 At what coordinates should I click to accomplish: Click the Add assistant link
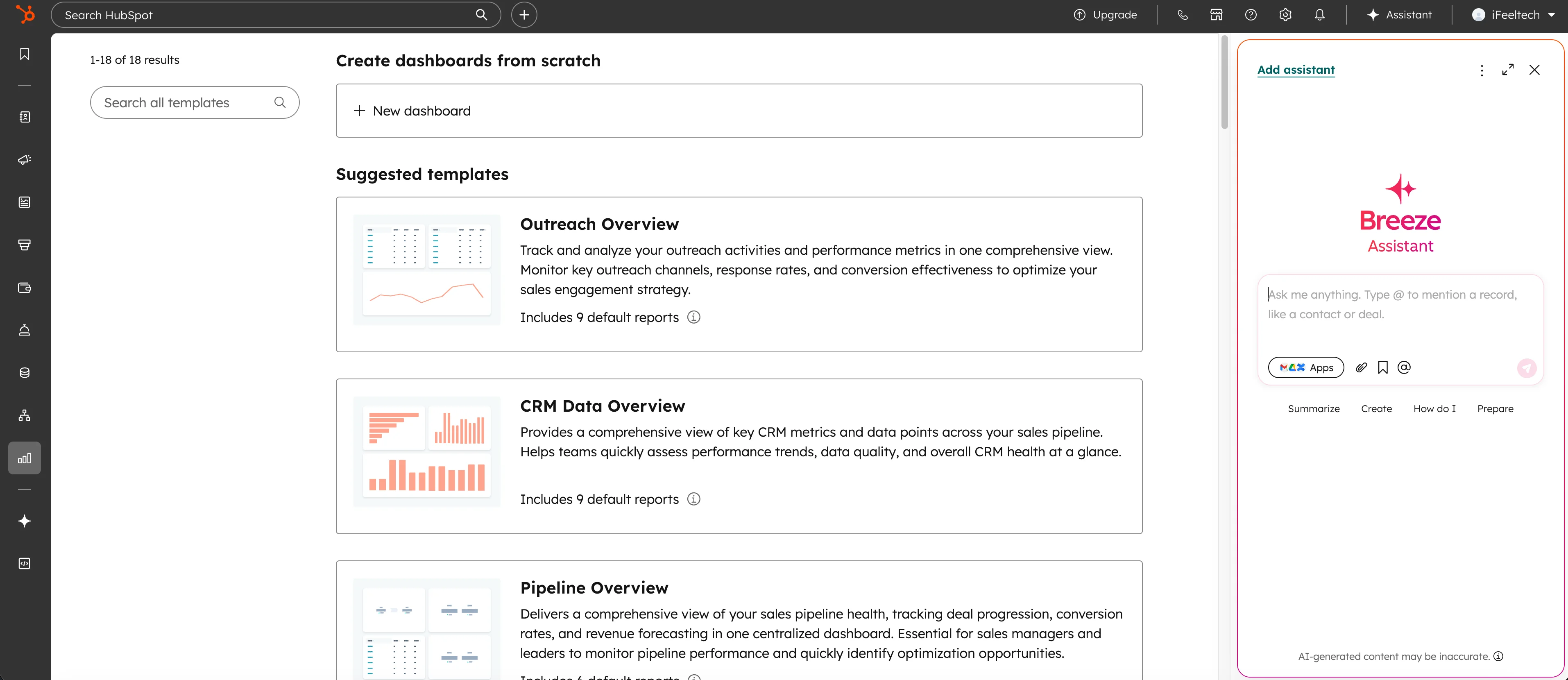click(1296, 70)
